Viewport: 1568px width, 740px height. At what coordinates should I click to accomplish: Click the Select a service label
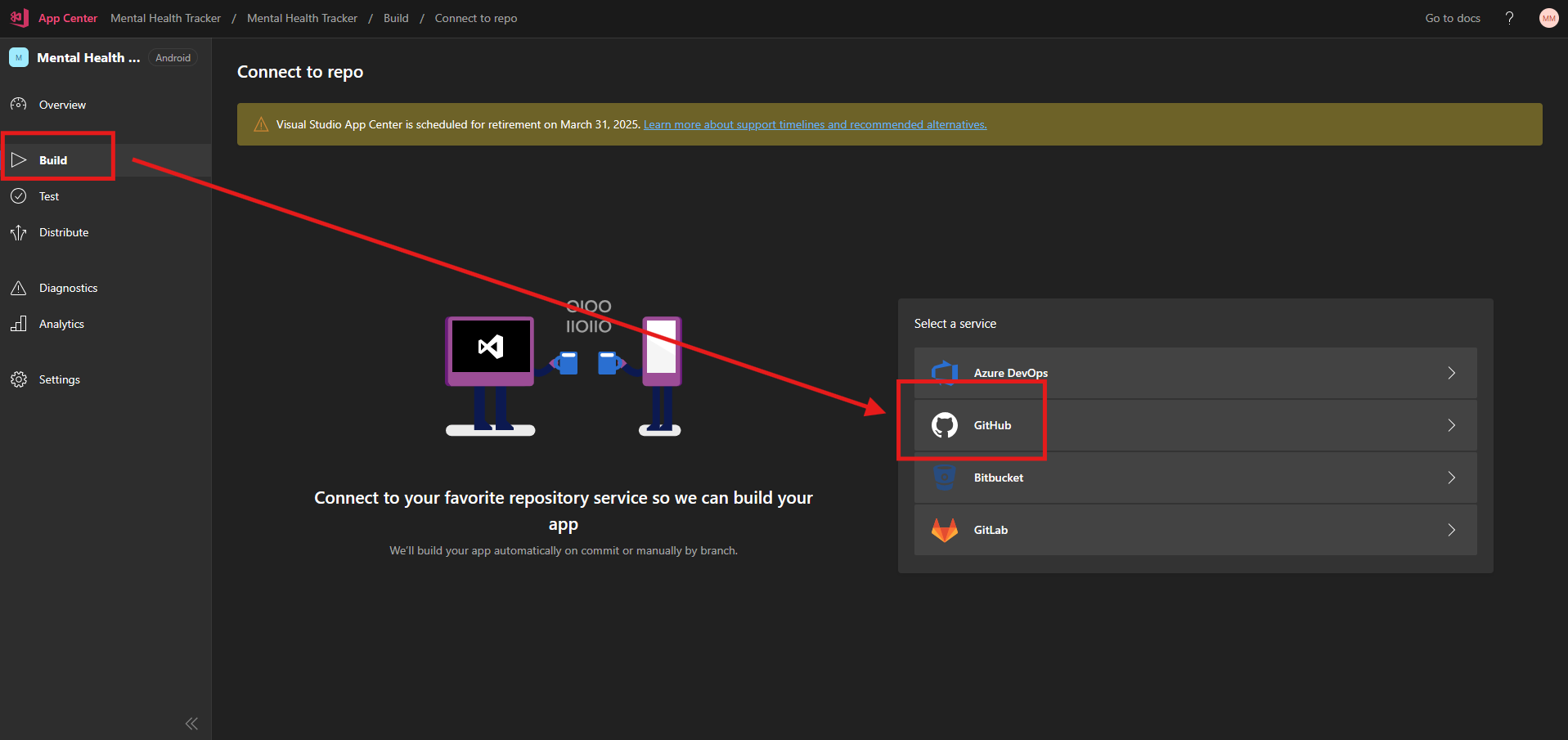955,324
